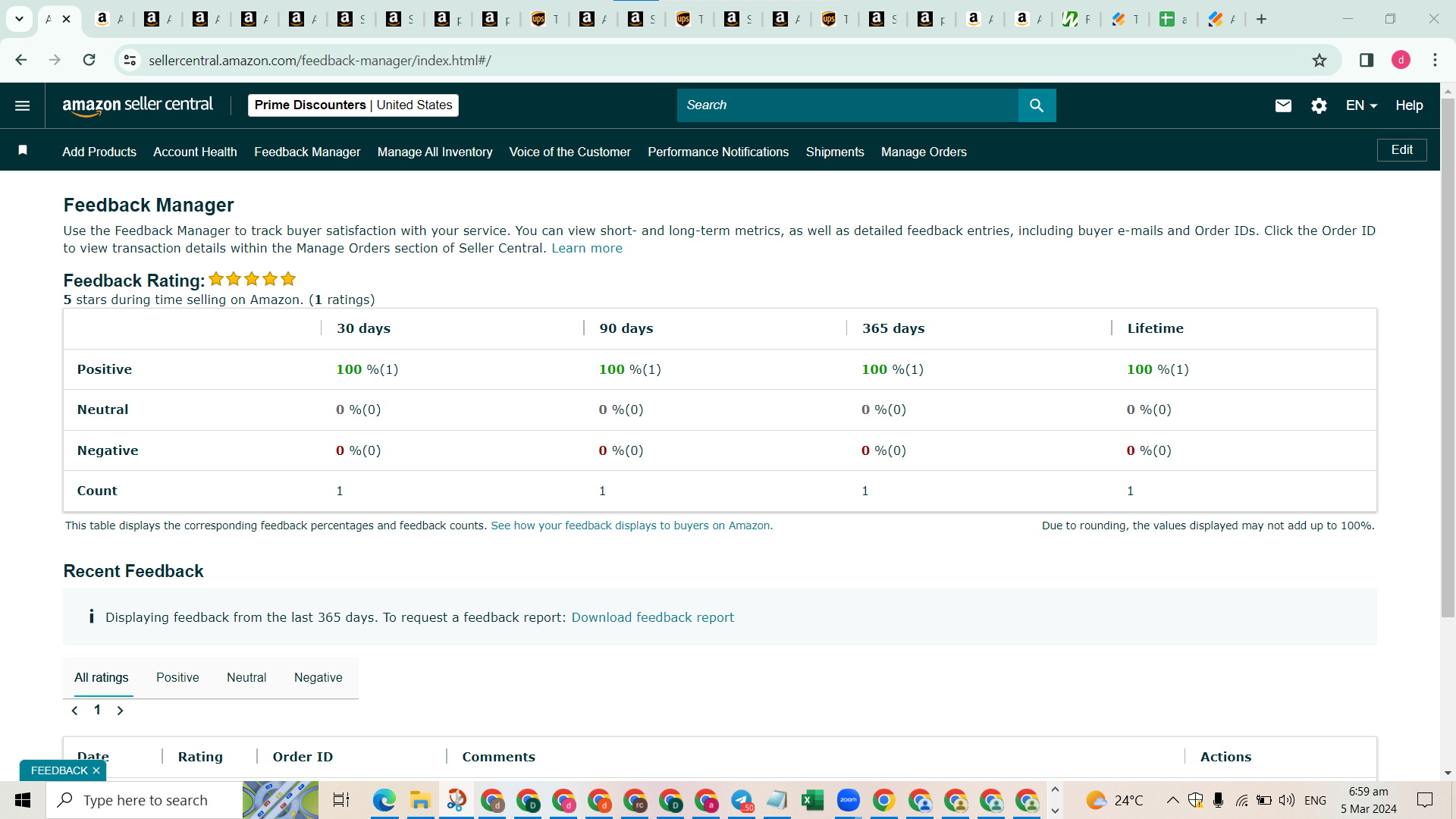Open Shipments from the navigation bar
Image resolution: width=1456 pixels, height=819 pixels.
(x=835, y=152)
